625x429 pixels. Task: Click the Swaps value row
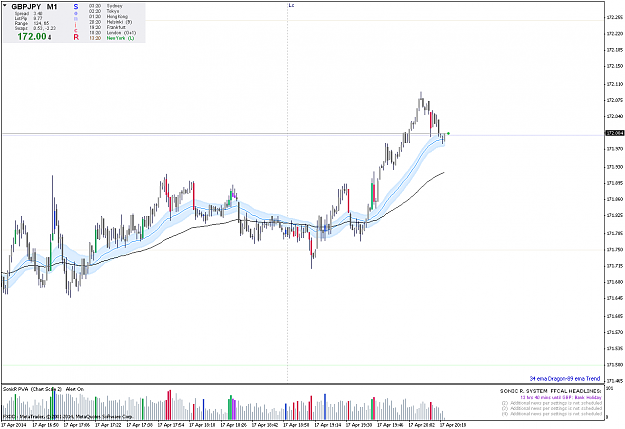tap(35, 28)
